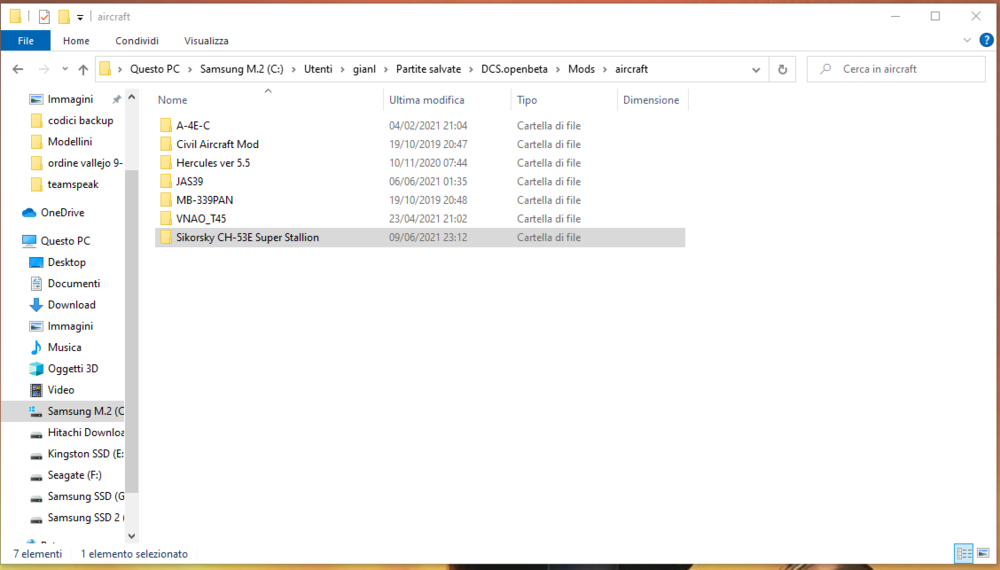Select the Hercules ver 5.5 folder
The image size is (1000, 570).
tap(420, 163)
